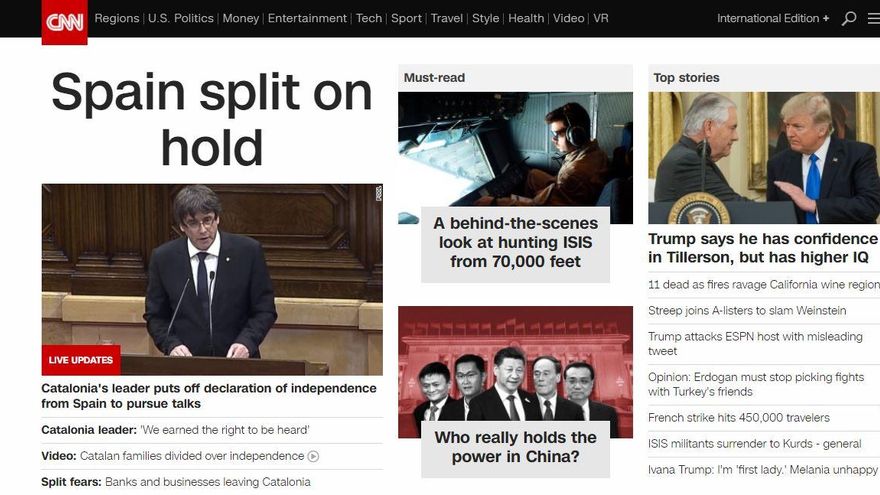The height and width of the screenshot is (495, 880).
Task: Open the Tech section
Action: click(369, 18)
